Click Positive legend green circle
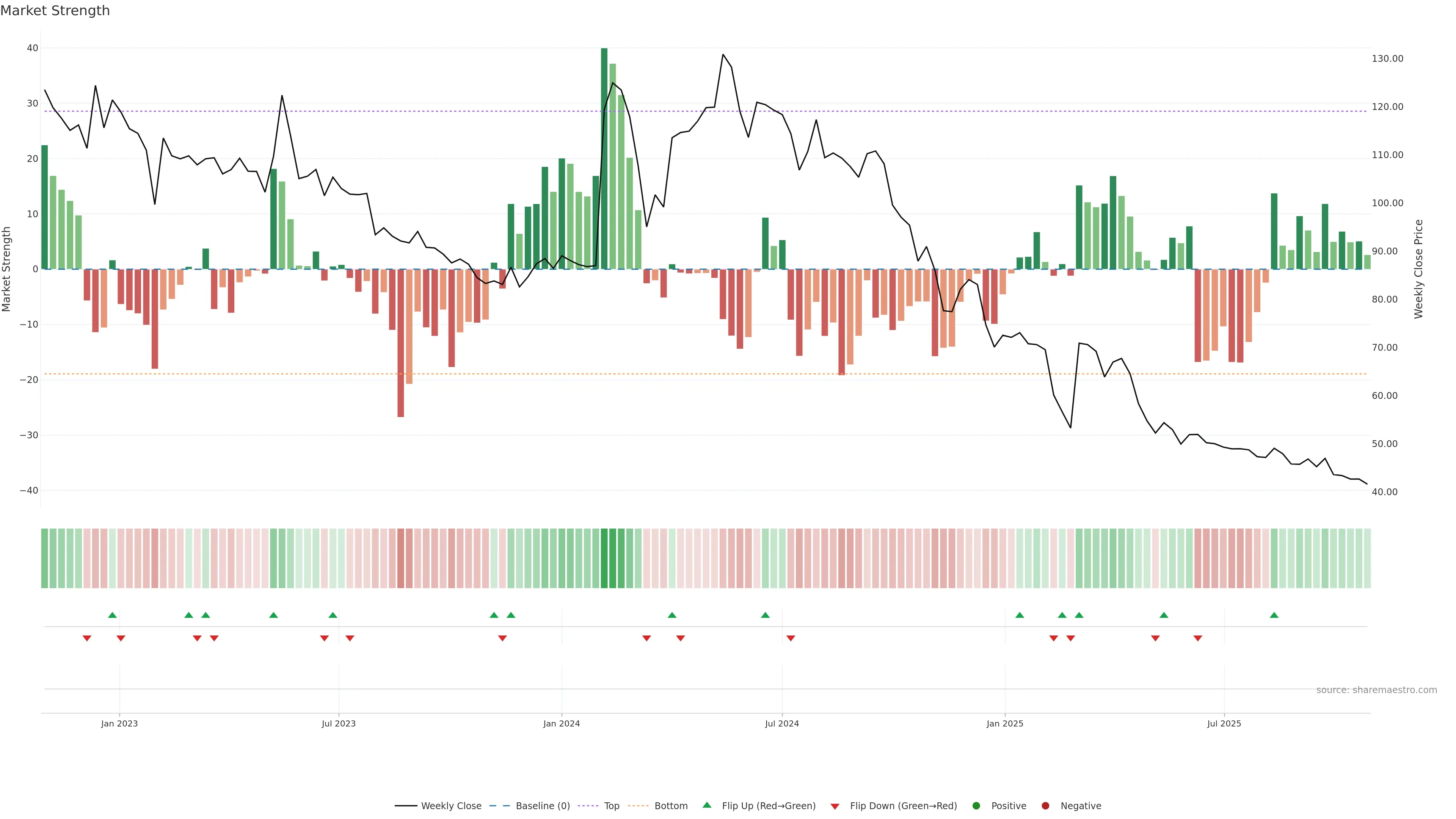Screen dimensions: 1456x819 pos(976,805)
